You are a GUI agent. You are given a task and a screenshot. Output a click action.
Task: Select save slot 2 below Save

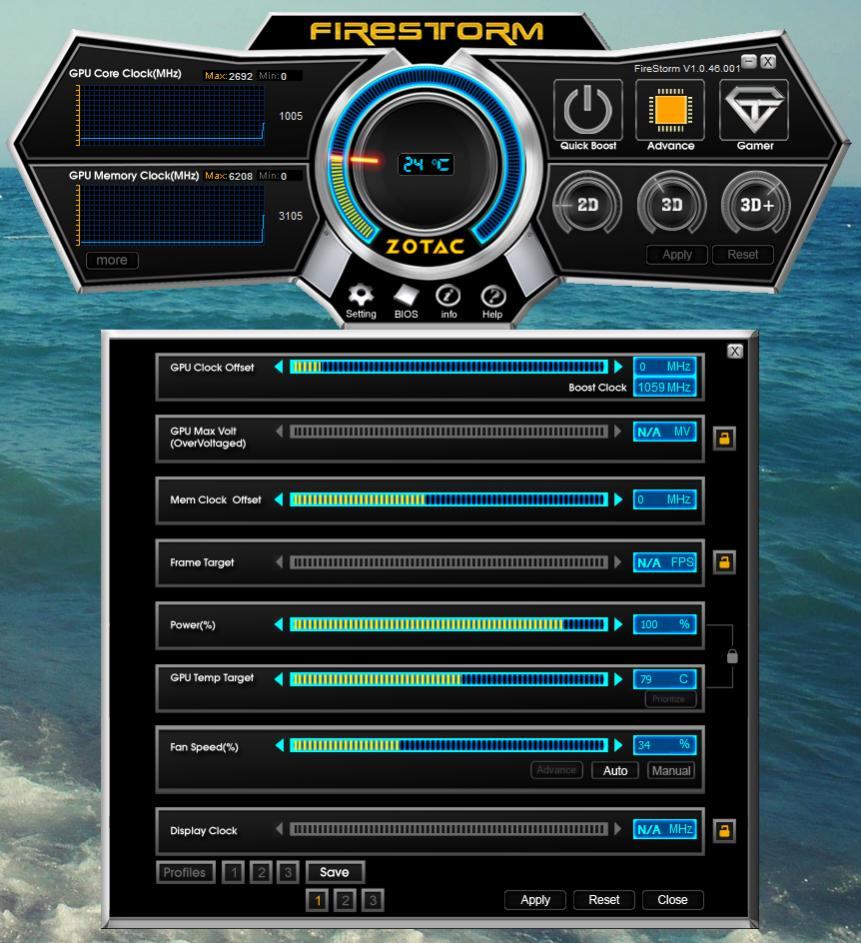pyautogui.click(x=345, y=900)
